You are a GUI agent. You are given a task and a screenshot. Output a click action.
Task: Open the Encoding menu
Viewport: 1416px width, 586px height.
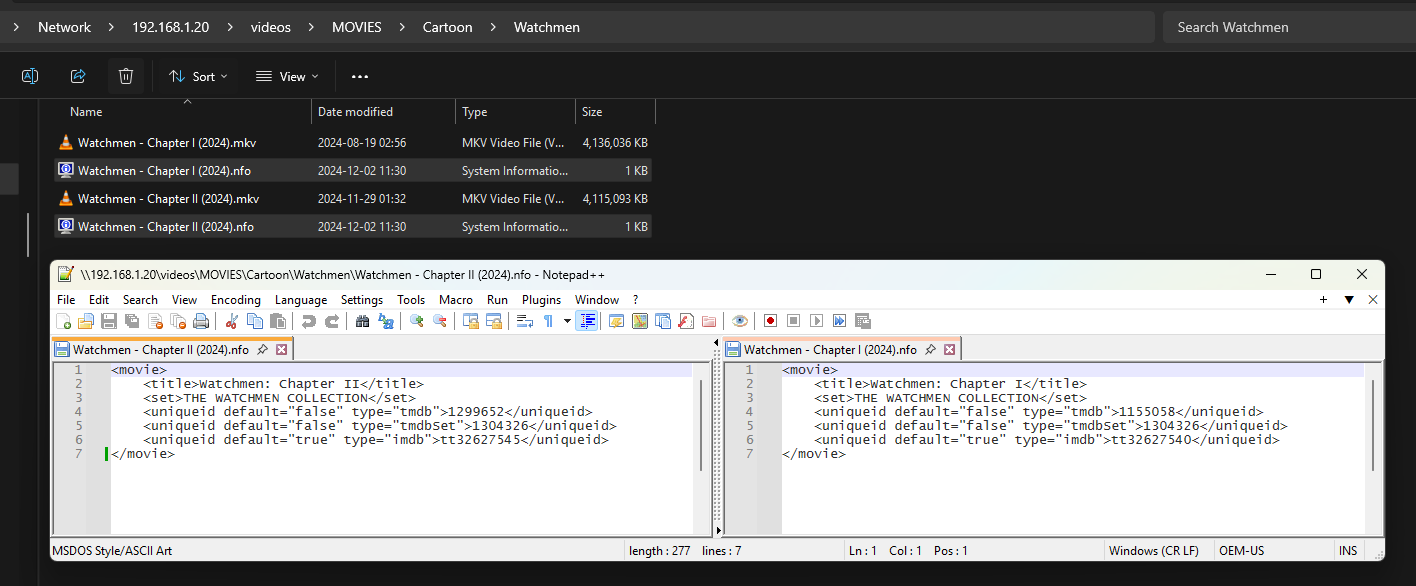tap(235, 300)
